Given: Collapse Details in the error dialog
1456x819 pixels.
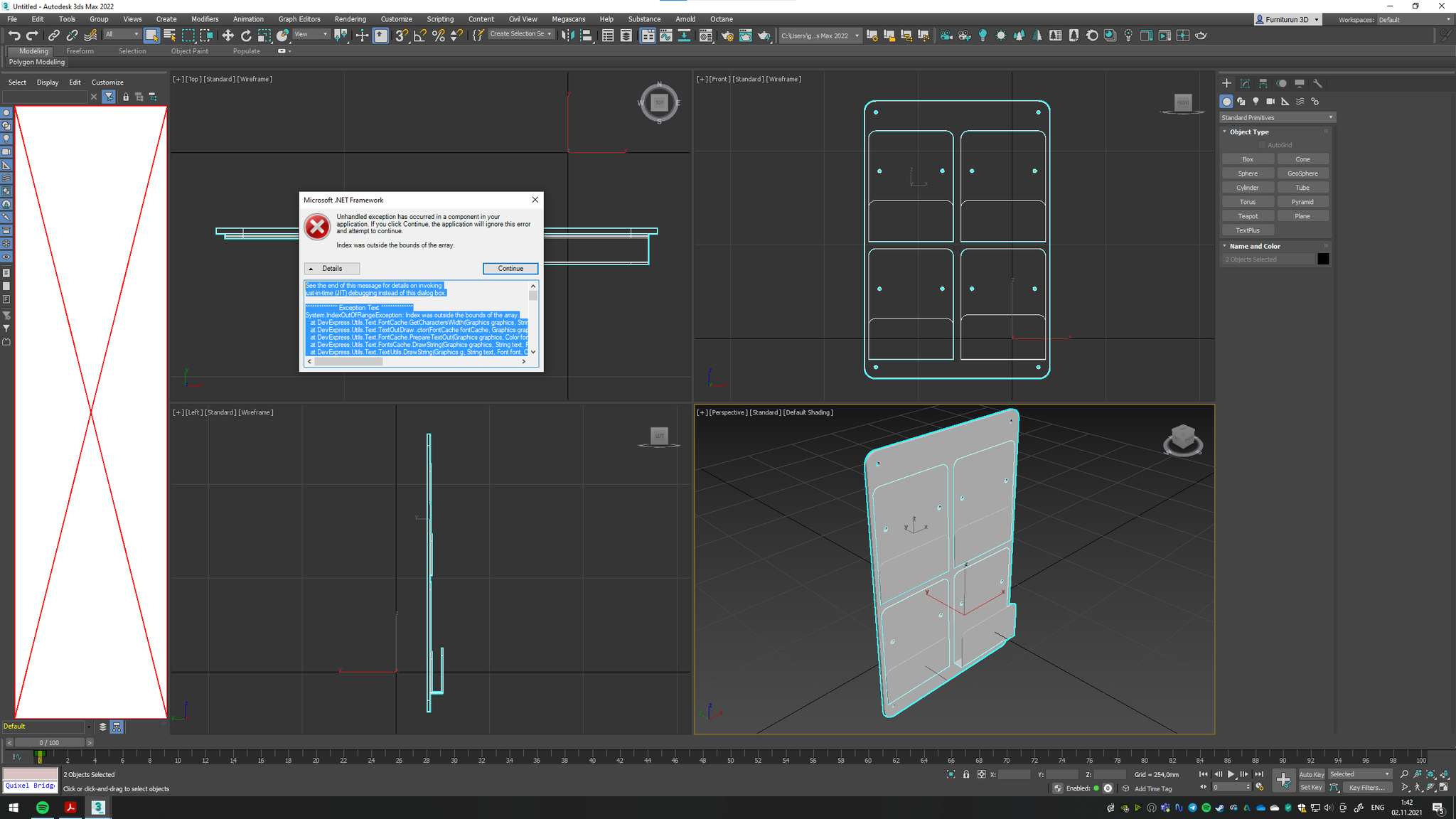Looking at the screenshot, I should 332,269.
